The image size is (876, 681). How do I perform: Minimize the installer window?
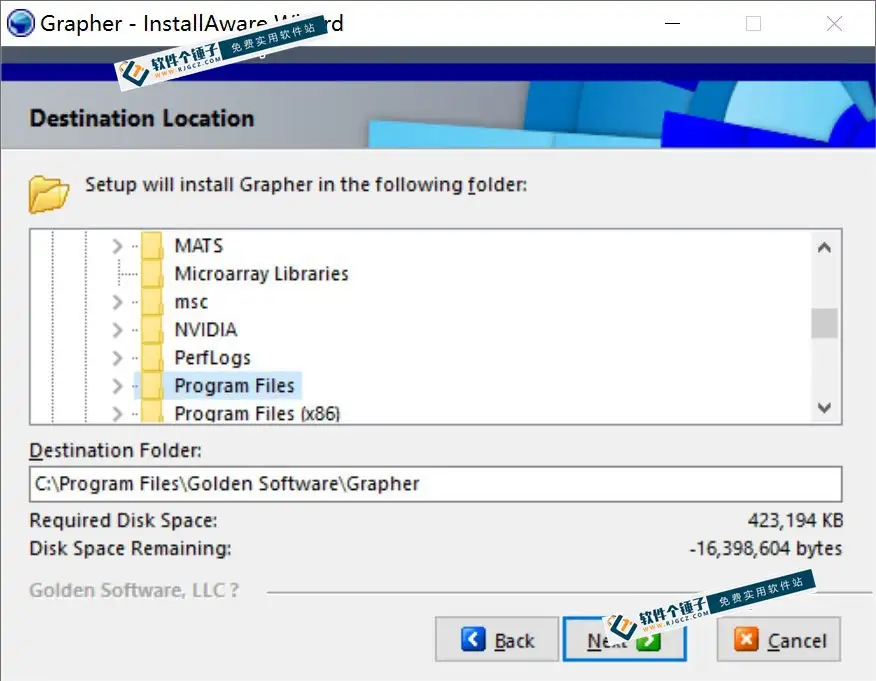pos(672,23)
